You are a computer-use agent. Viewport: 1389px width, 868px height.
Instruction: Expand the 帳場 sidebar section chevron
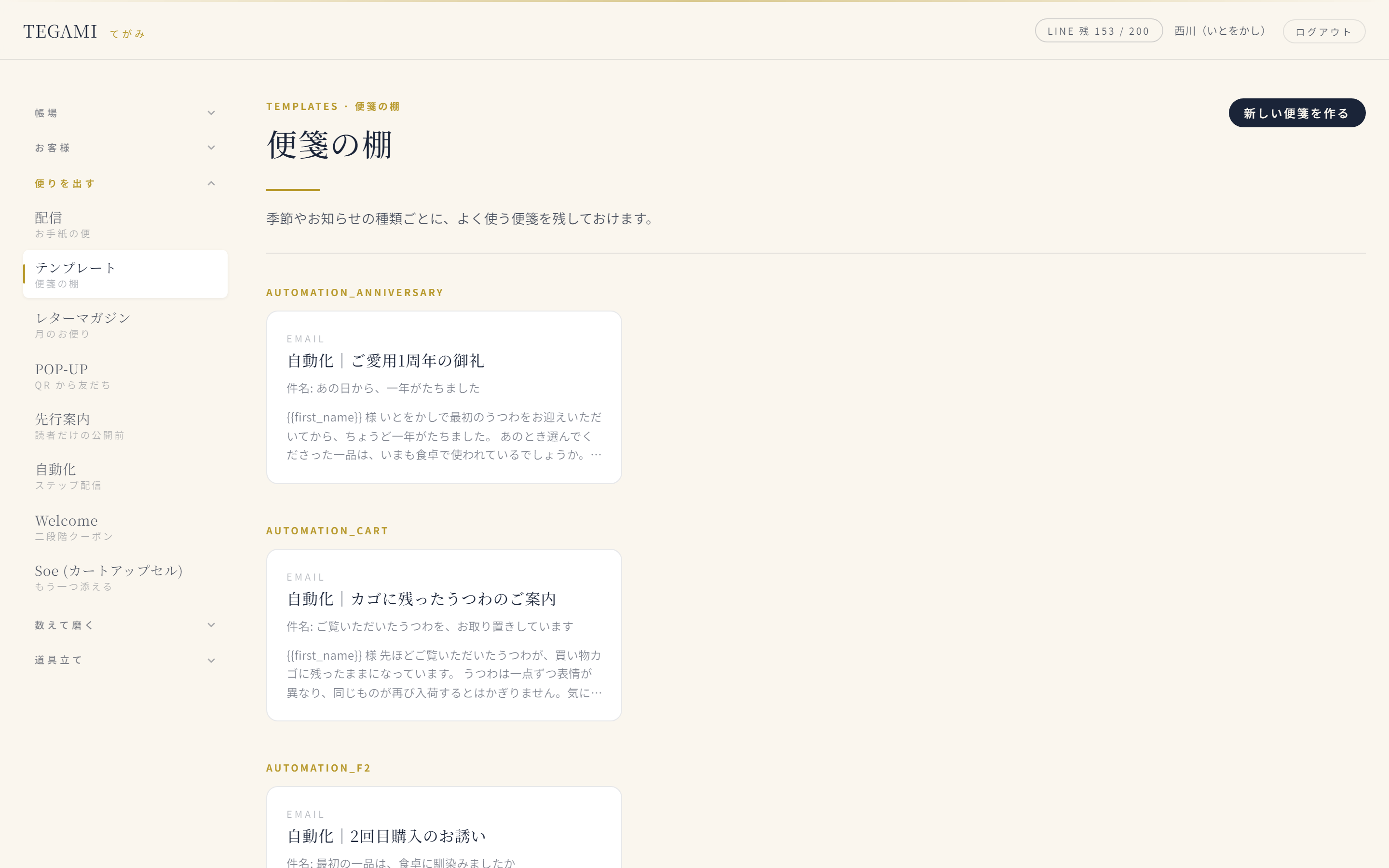pos(211,113)
